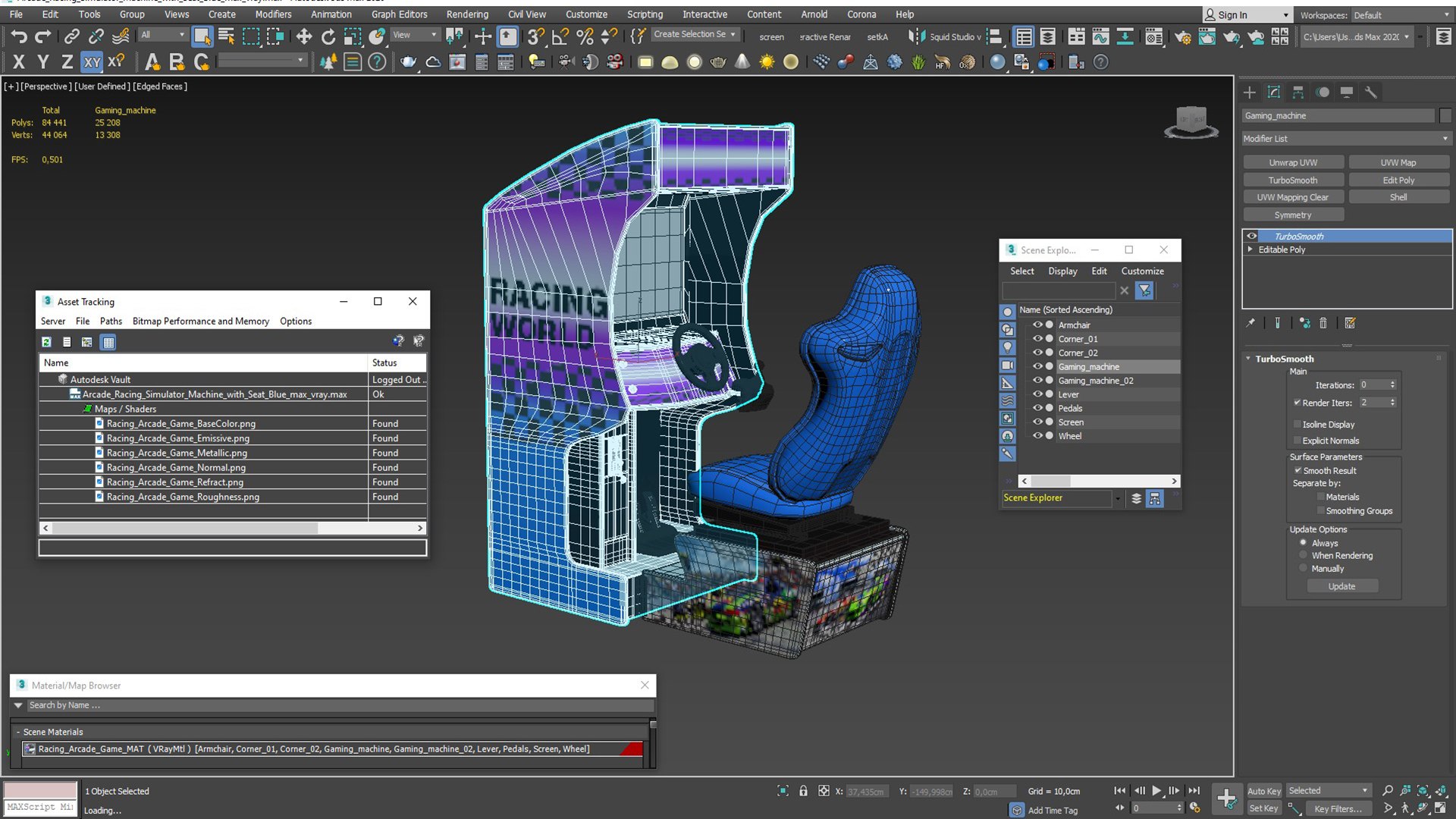The height and width of the screenshot is (819, 1456).
Task: Open the Hierarchy command panel tab
Action: click(1298, 93)
